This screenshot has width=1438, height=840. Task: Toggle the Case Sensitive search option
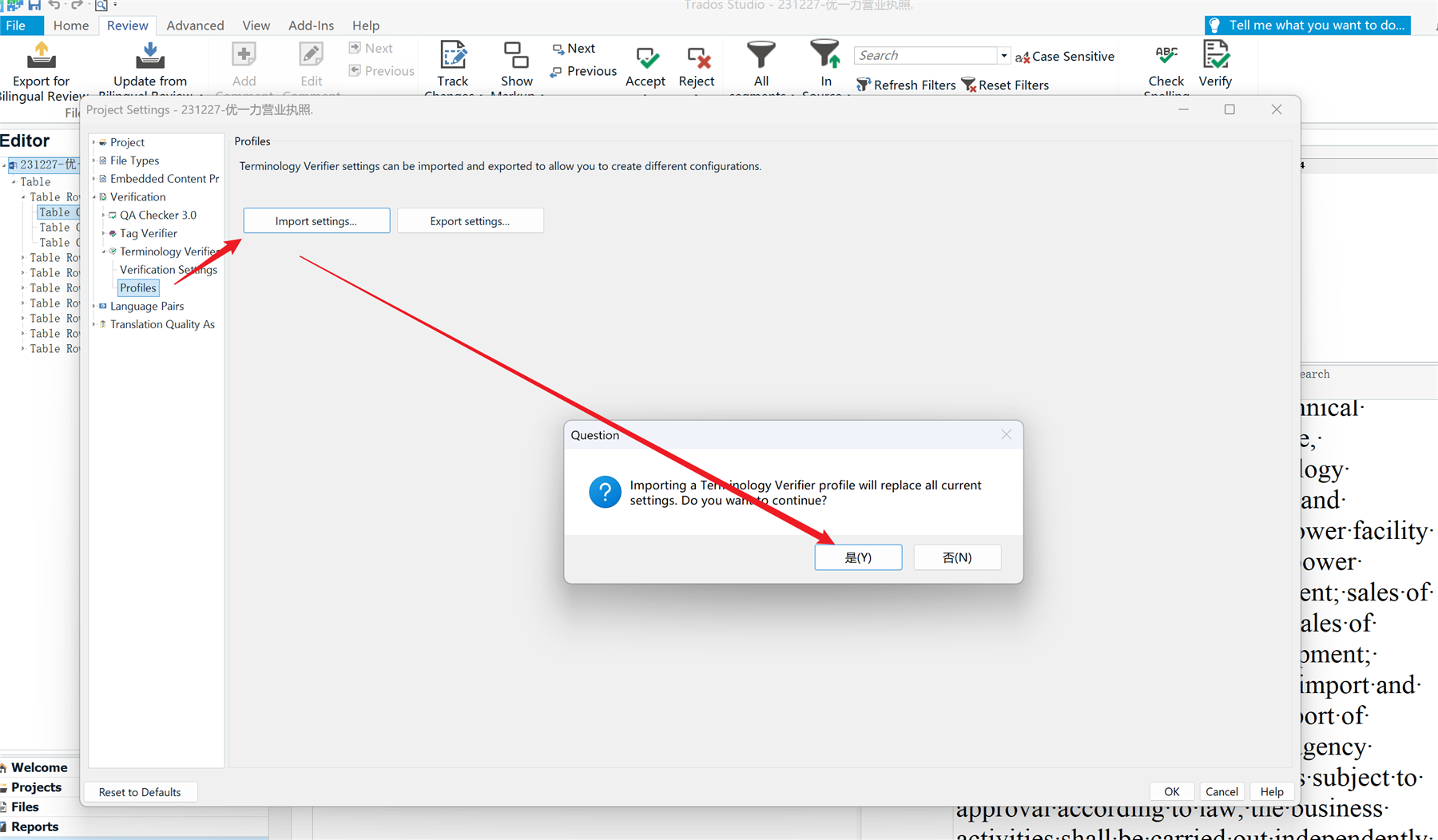[x=1064, y=56]
